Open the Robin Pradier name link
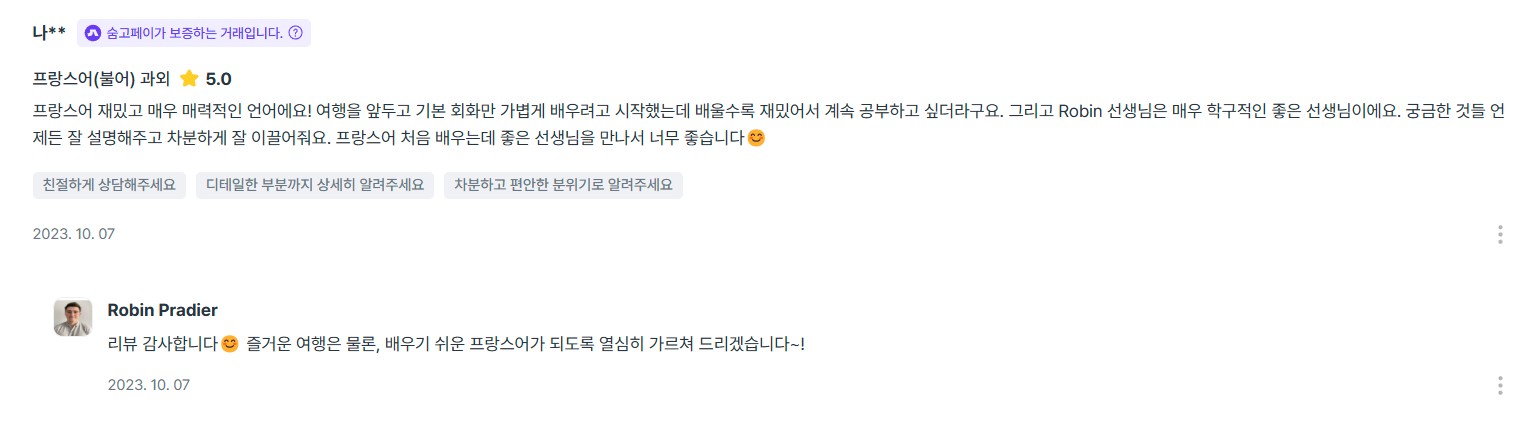The width and height of the screenshot is (1527, 421). 162,310
